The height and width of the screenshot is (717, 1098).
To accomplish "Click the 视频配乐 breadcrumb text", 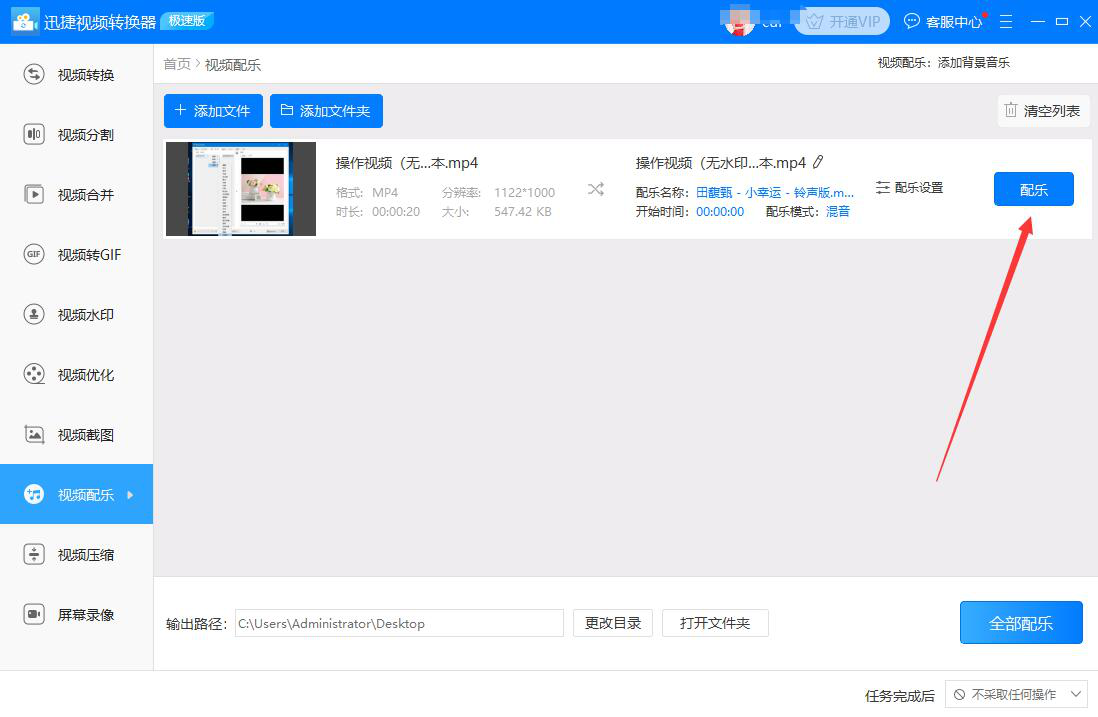I will [x=232, y=65].
